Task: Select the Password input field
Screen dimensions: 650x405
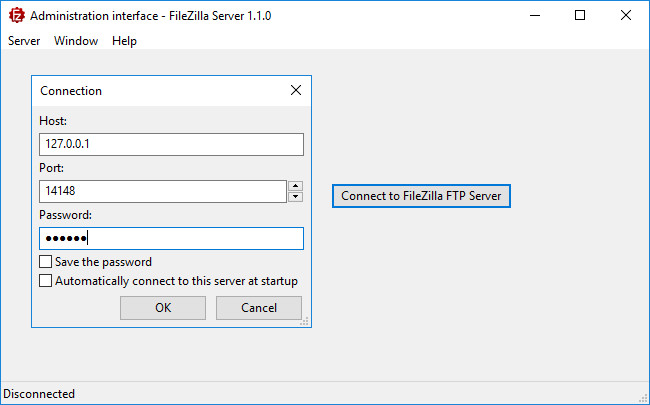Action: pos(171,238)
